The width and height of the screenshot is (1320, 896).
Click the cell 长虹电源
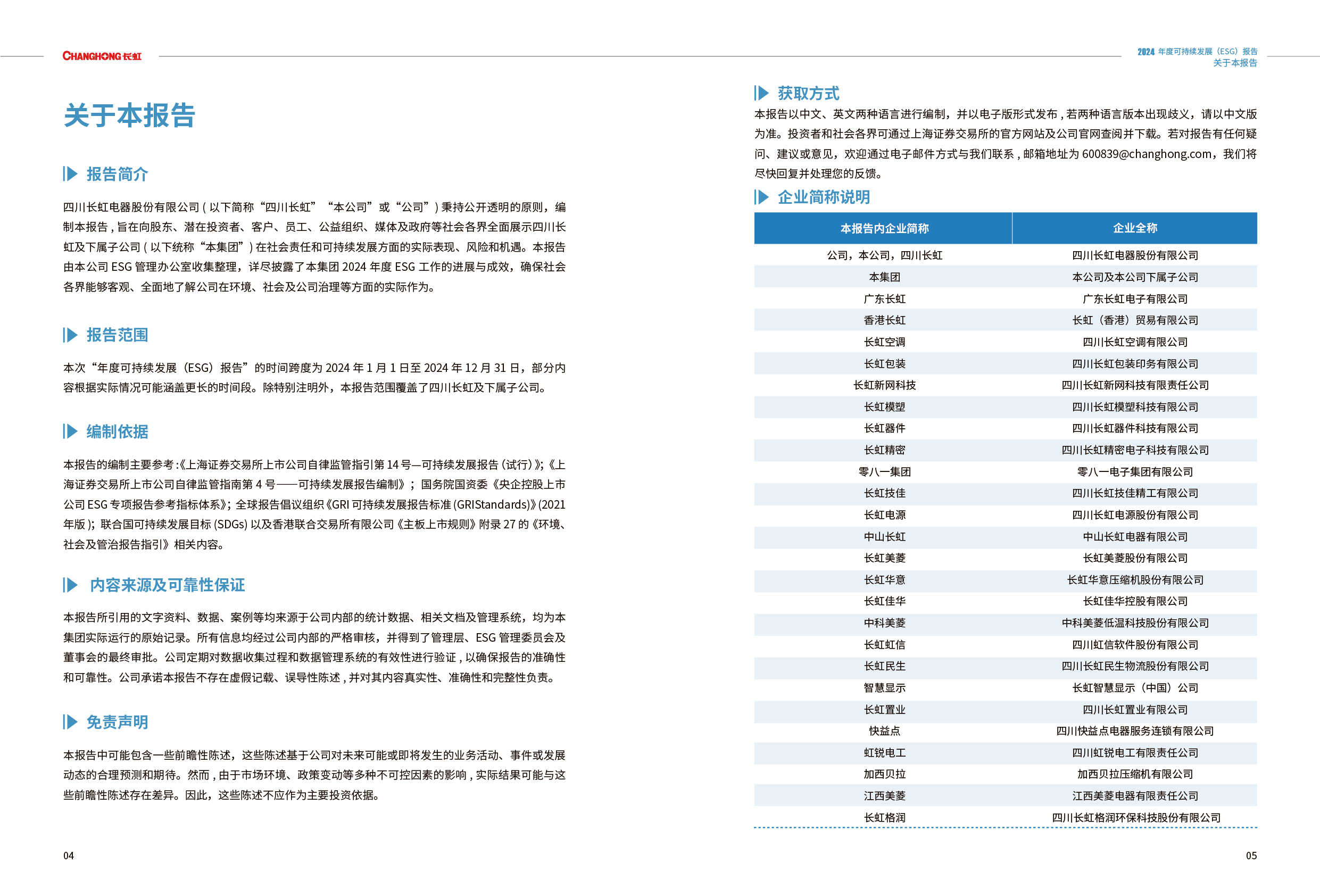[884, 515]
